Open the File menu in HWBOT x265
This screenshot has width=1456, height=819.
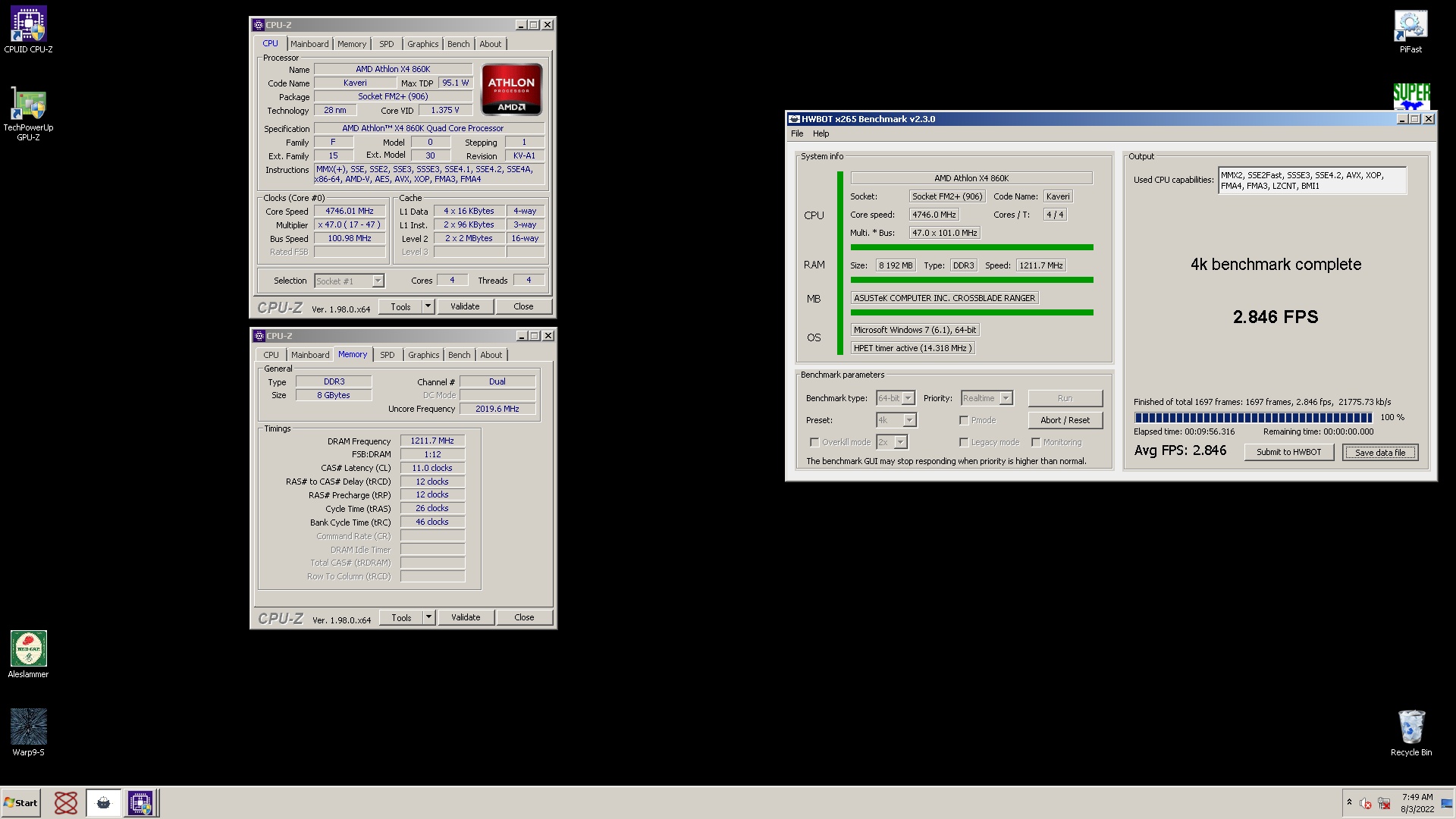797,133
